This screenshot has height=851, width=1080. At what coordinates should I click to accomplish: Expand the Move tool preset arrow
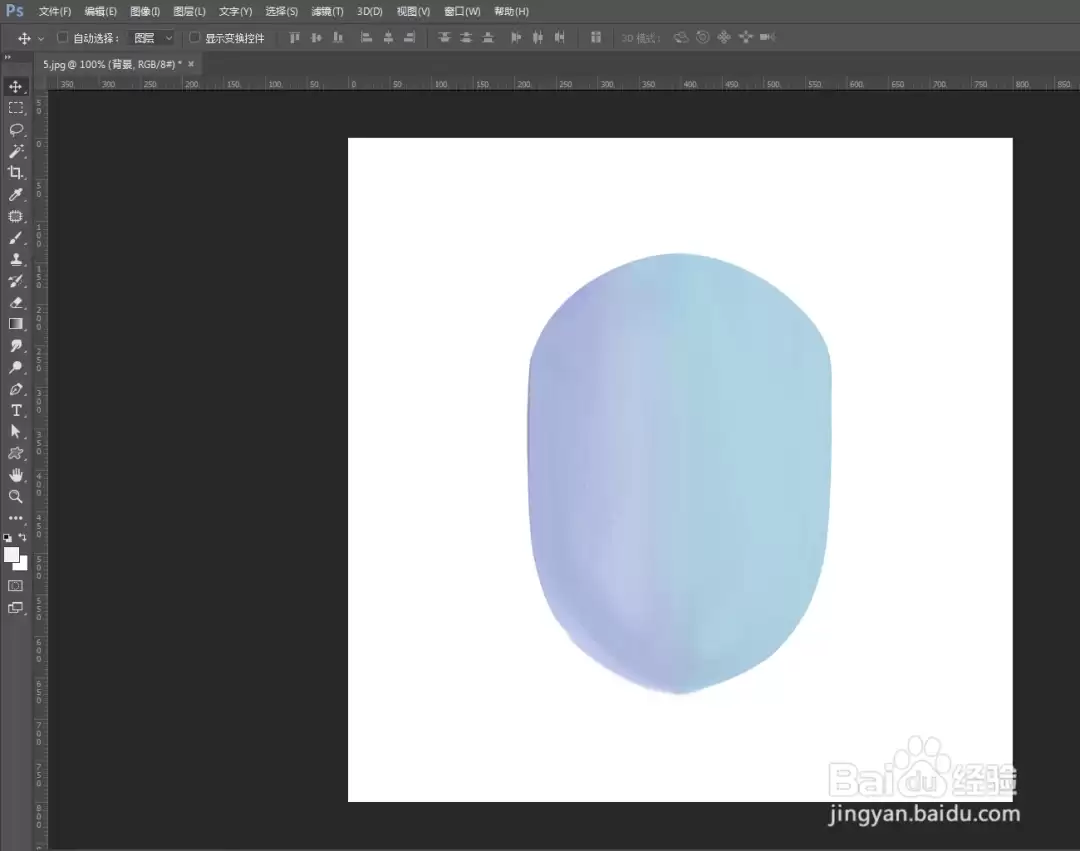pos(41,39)
